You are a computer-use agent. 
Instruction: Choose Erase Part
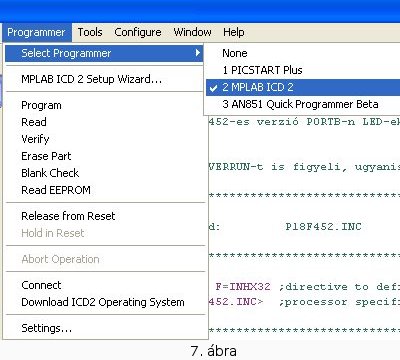[105, 156]
